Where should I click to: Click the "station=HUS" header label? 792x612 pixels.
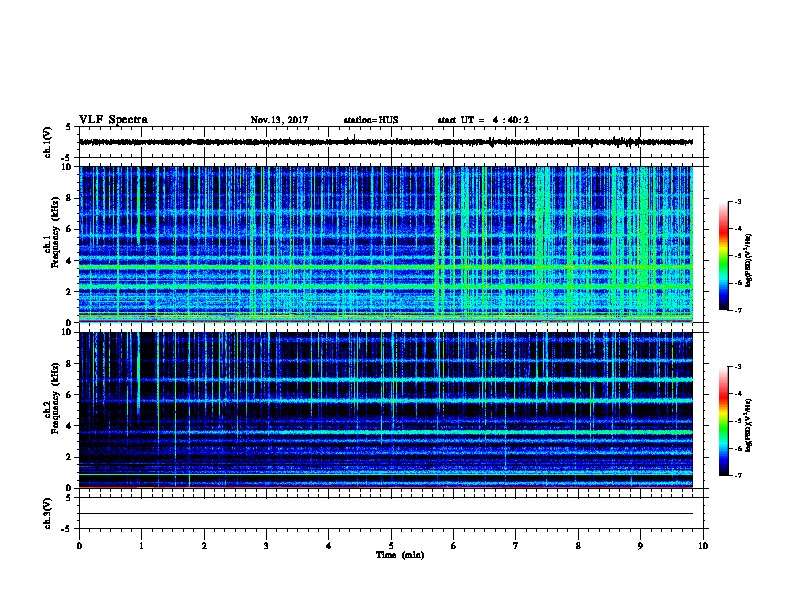click(x=371, y=120)
